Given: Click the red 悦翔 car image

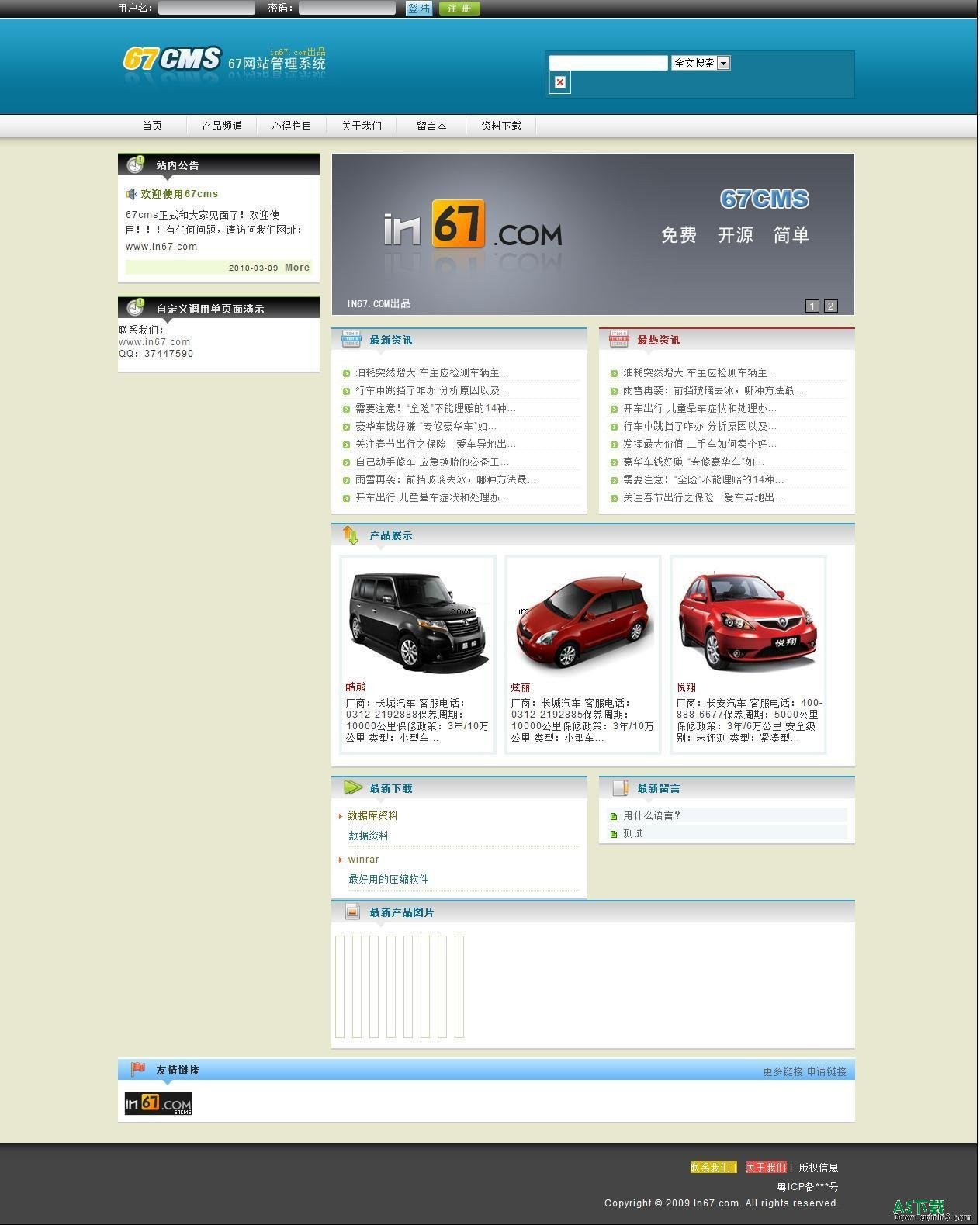Looking at the screenshot, I should click(748, 620).
